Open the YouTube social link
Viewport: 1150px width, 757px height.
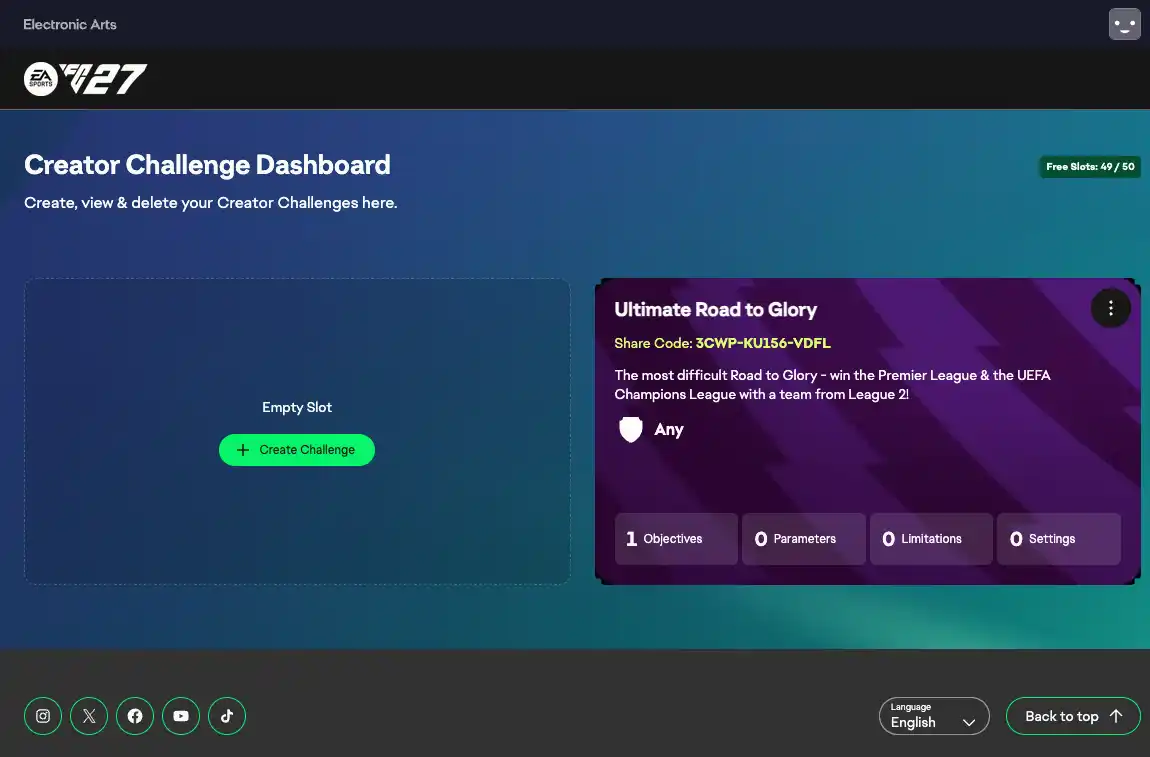181,716
